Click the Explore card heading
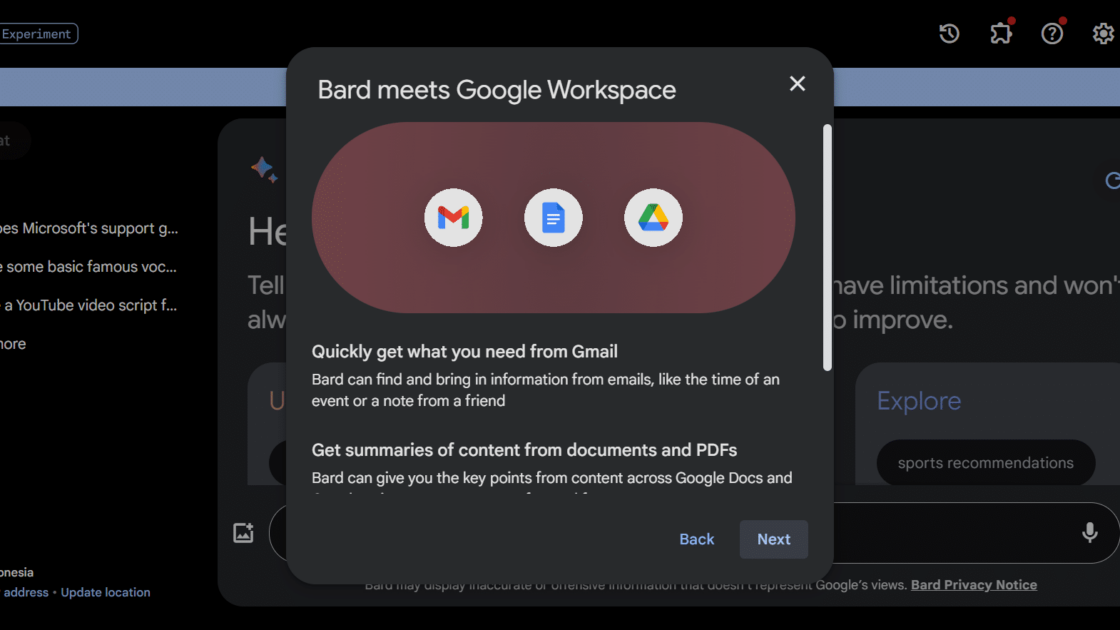Screen dimensions: 1120x630 tap(919, 401)
